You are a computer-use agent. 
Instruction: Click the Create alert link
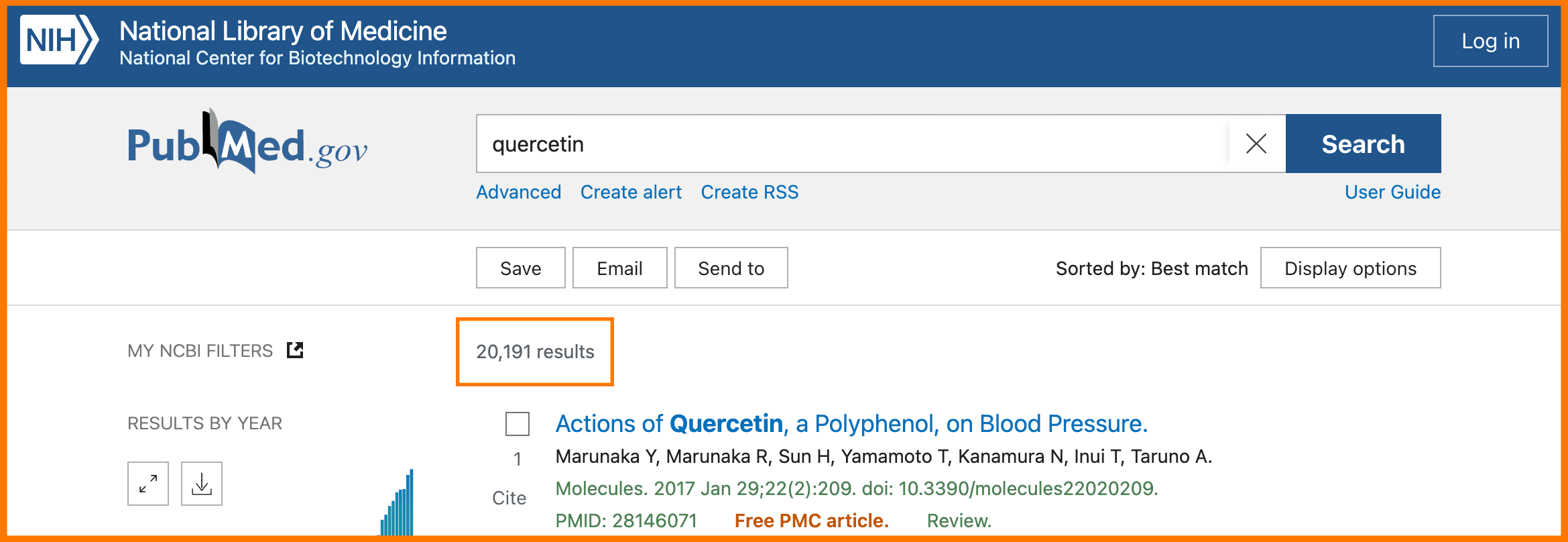[x=631, y=193]
